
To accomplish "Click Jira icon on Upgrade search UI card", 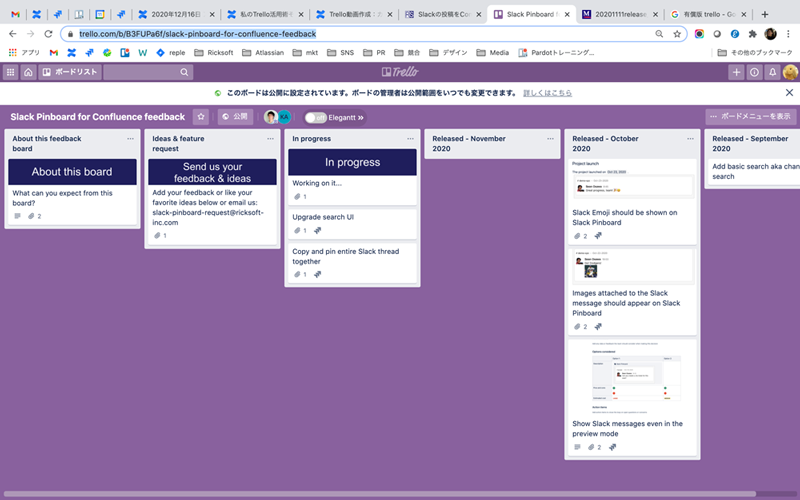I will click(317, 231).
